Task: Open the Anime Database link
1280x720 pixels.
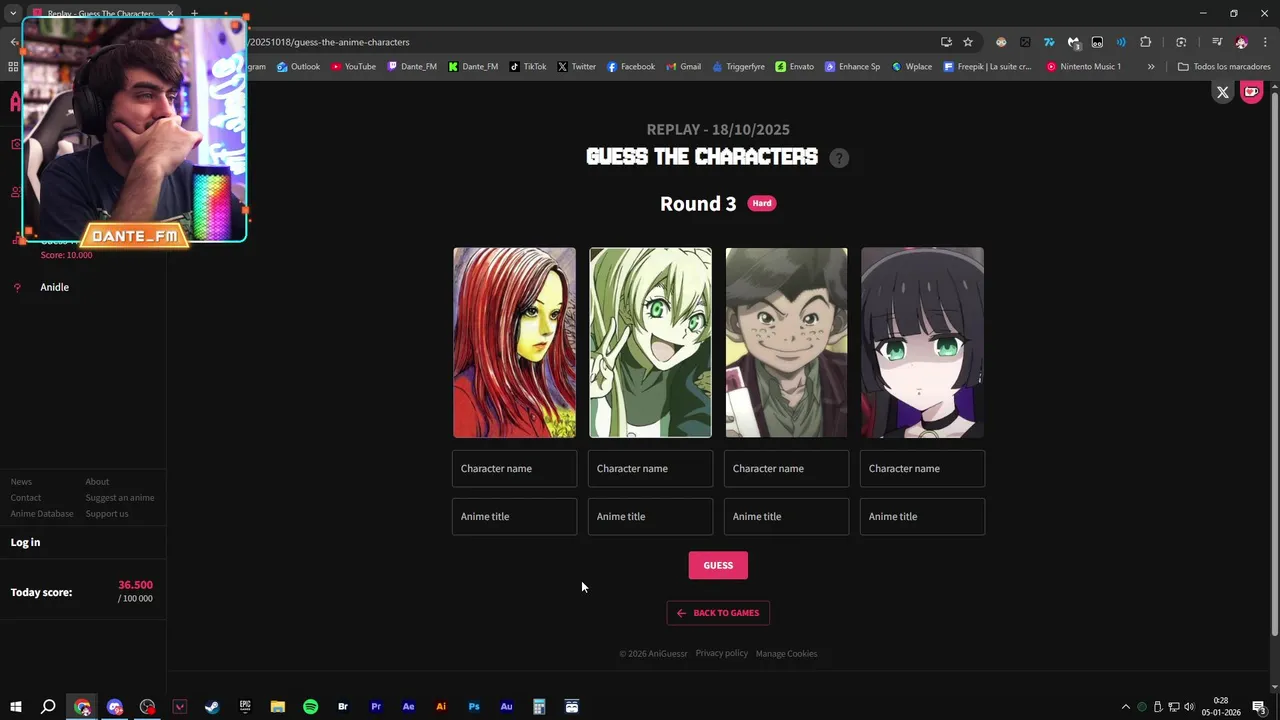Action: pyautogui.click(x=42, y=514)
